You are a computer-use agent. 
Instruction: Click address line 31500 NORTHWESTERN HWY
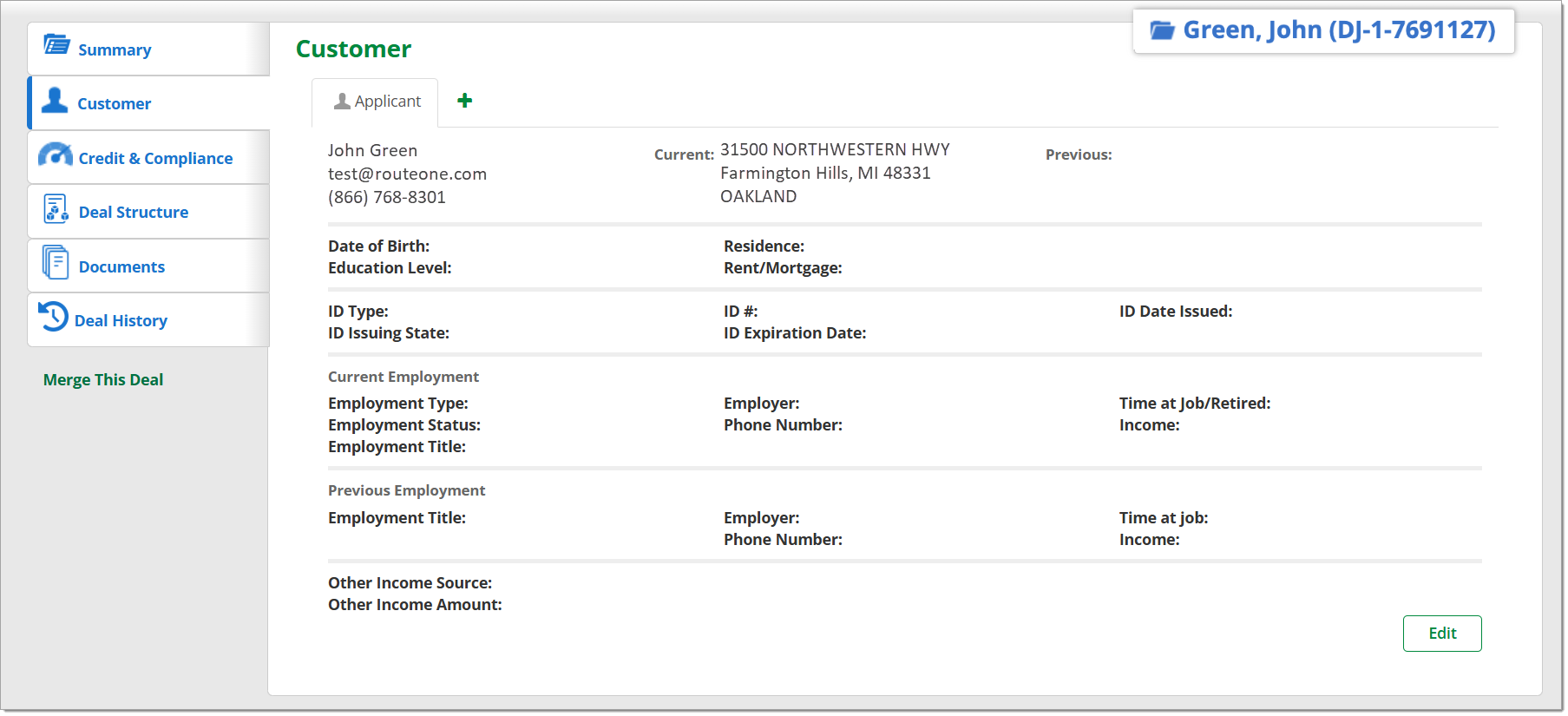point(835,149)
